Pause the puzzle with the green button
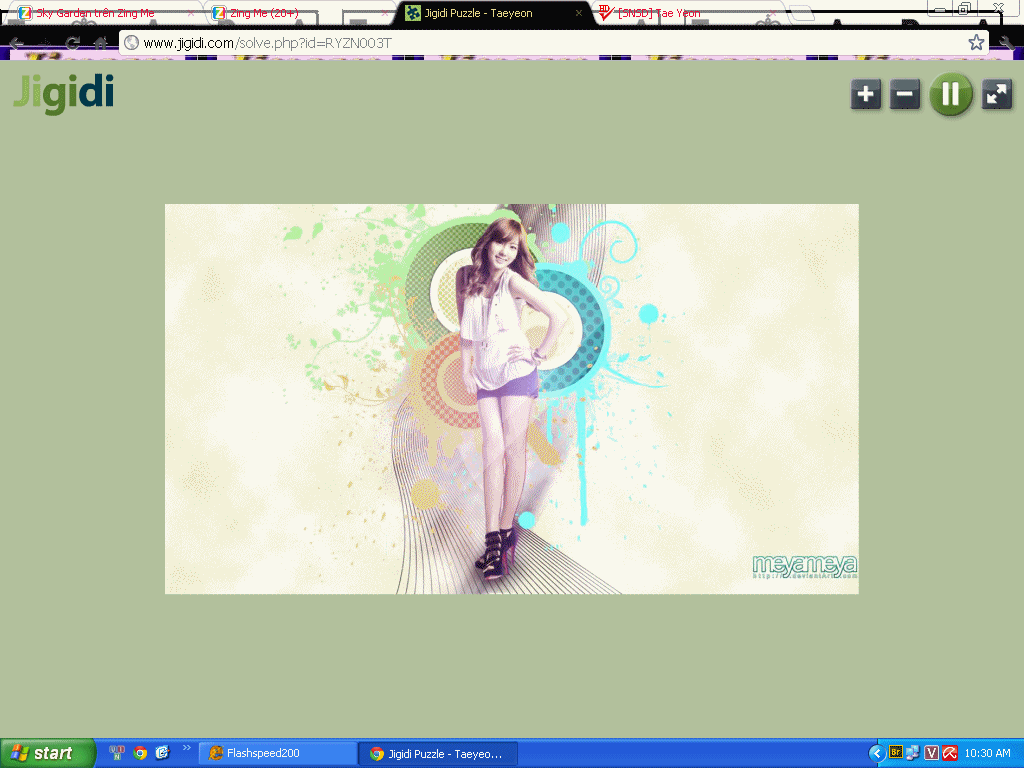 tap(951, 95)
